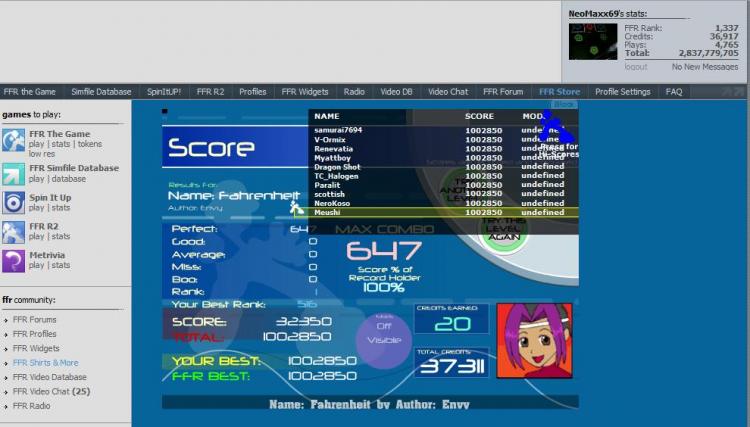
Task: Click the FFR Best 1002850 score
Action: click(x=322, y=376)
